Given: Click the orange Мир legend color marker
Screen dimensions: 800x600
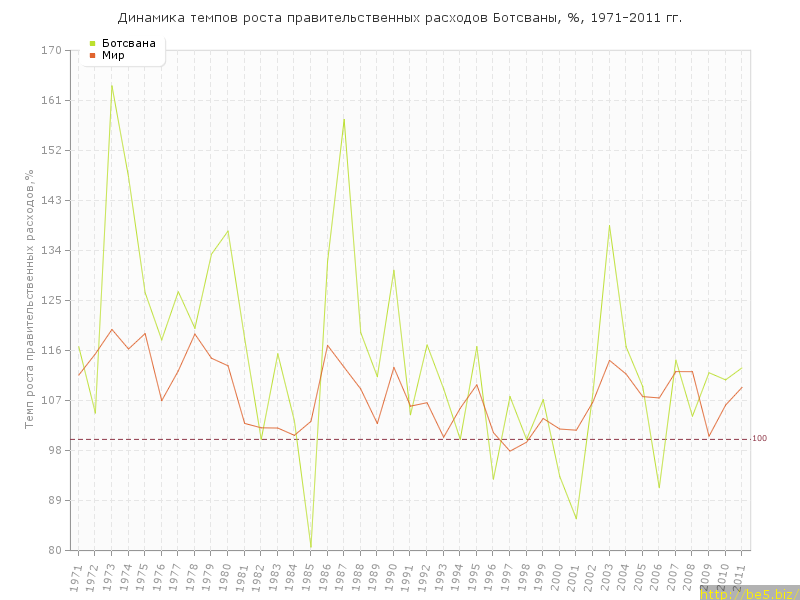Looking at the screenshot, I should coord(92,55).
